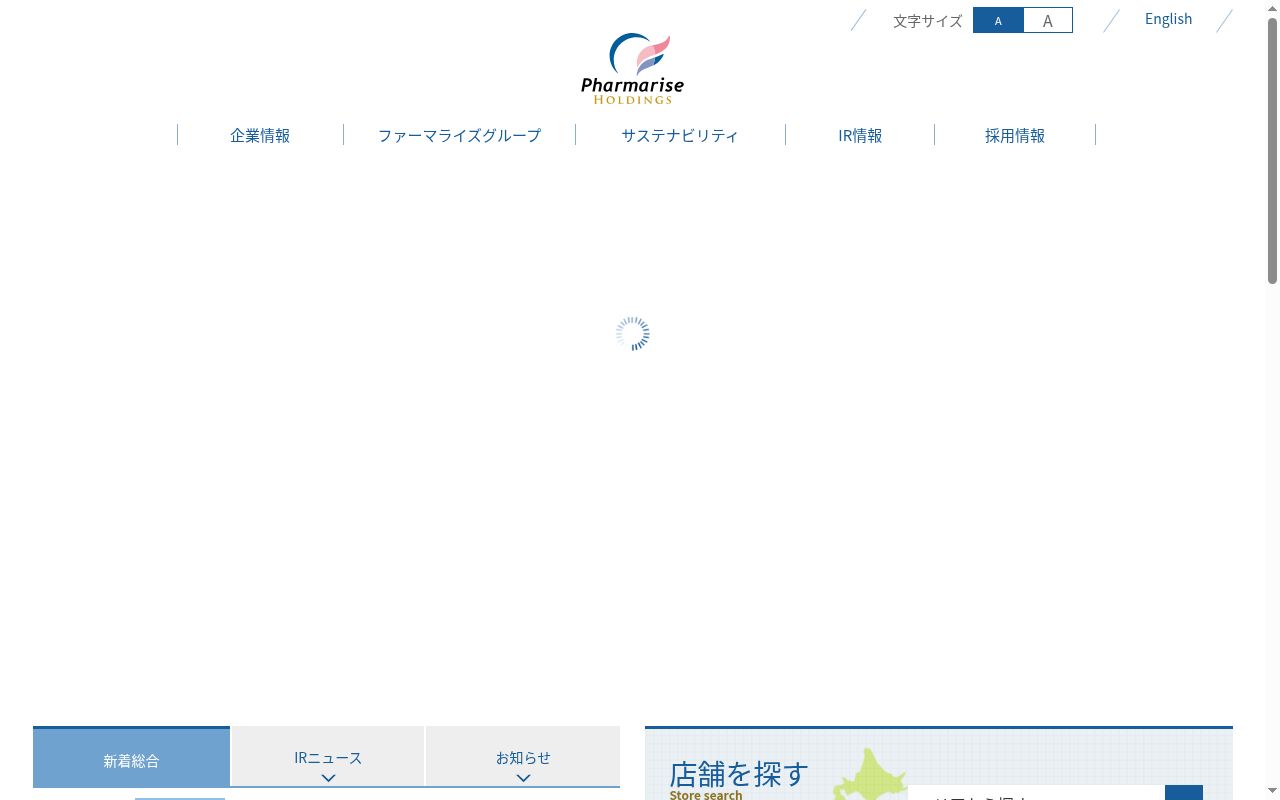The height and width of the screenshot is (800, 1280).
Task: Open IR情報 menu
Action: coord(860,135)
